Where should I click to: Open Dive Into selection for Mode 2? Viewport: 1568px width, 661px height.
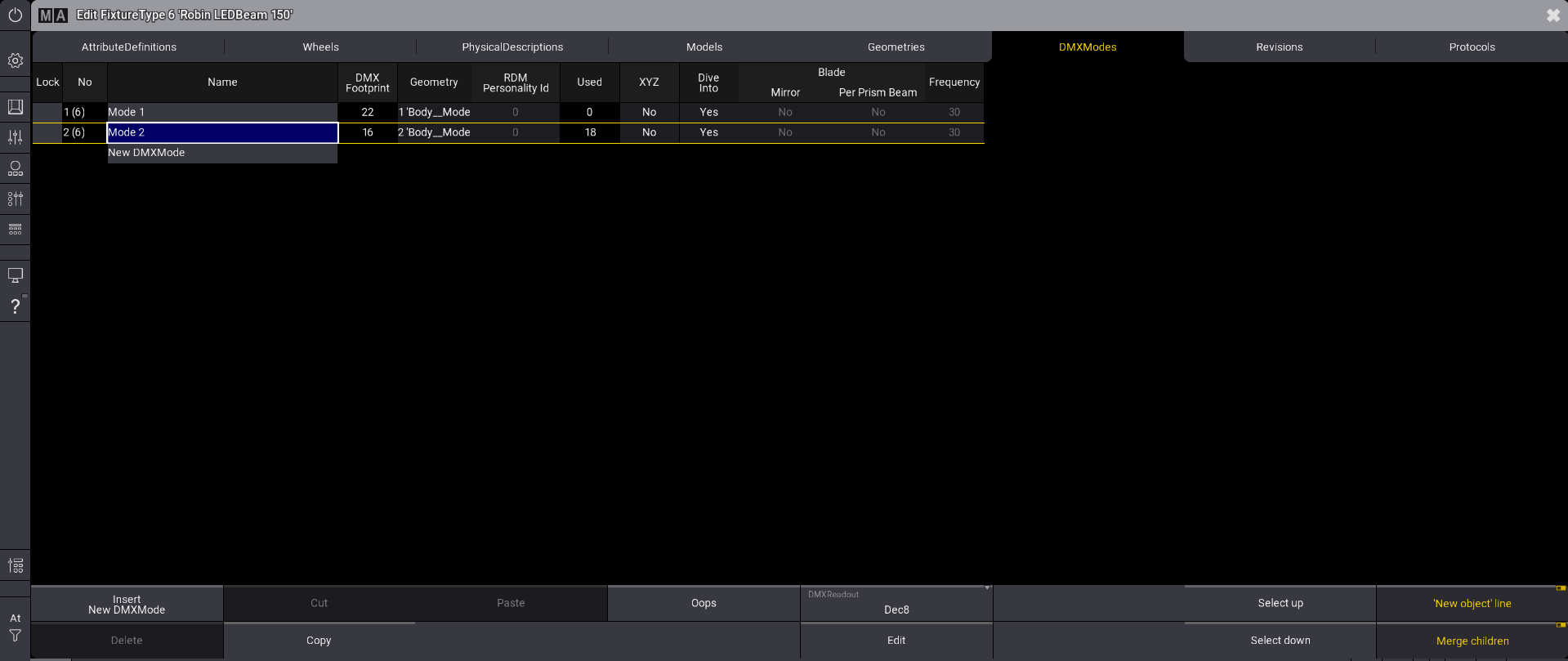click(708, 132)
